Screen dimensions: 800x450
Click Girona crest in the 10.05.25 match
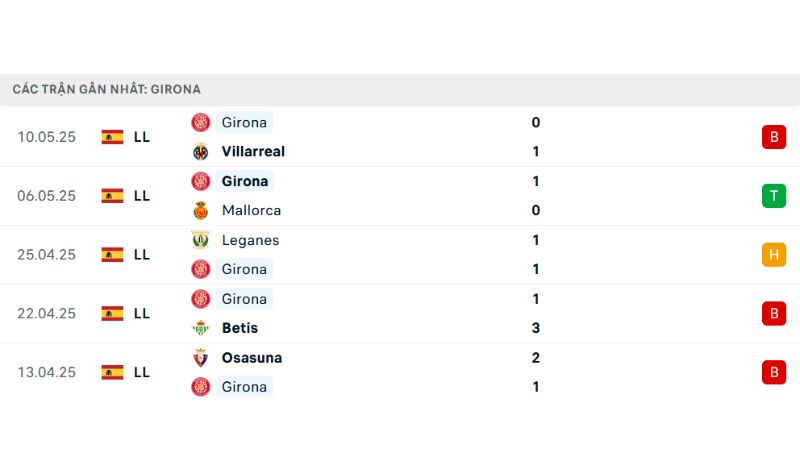(201, 122)
